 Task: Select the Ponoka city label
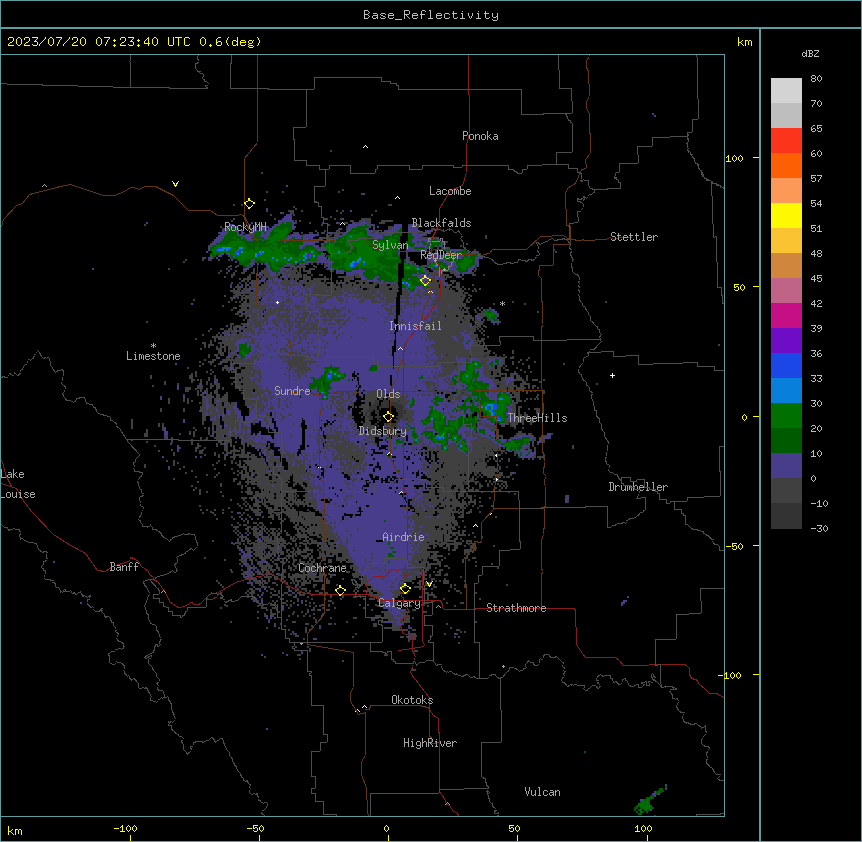tap(480, 136)
